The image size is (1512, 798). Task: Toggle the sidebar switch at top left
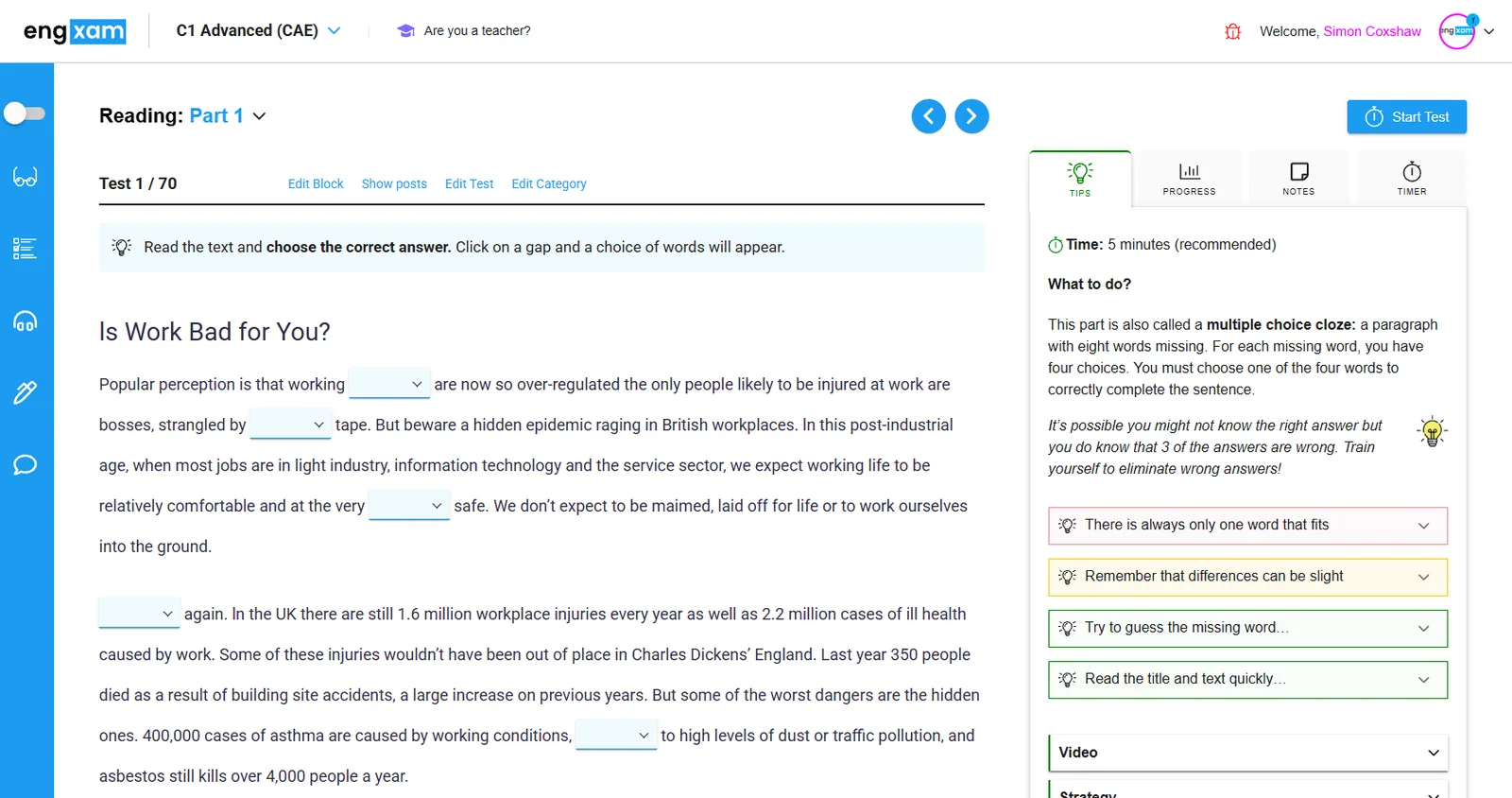[x=25, y=113]
